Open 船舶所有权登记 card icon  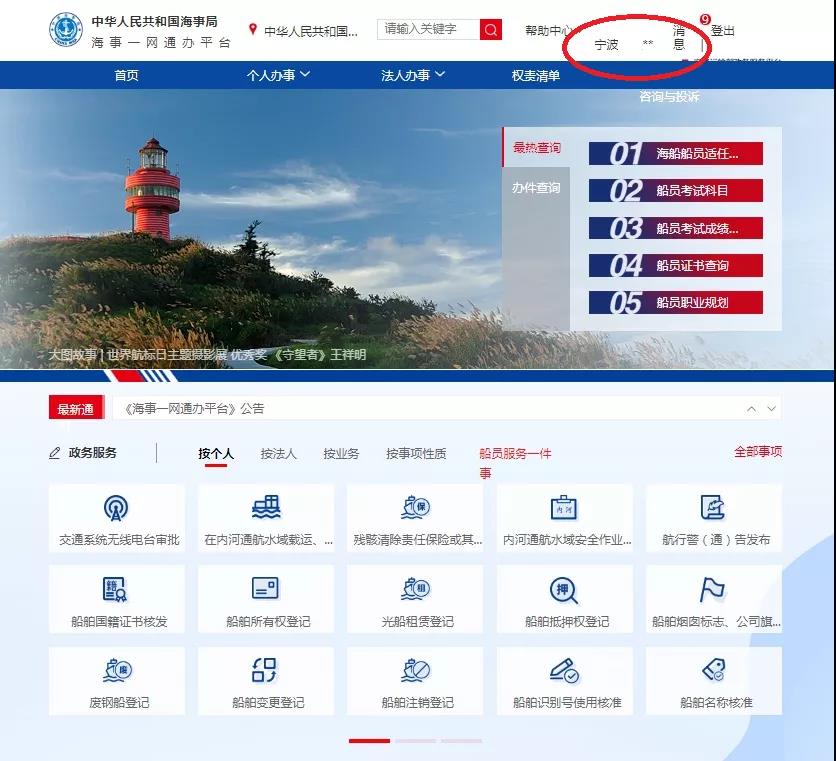coord(265,588)
